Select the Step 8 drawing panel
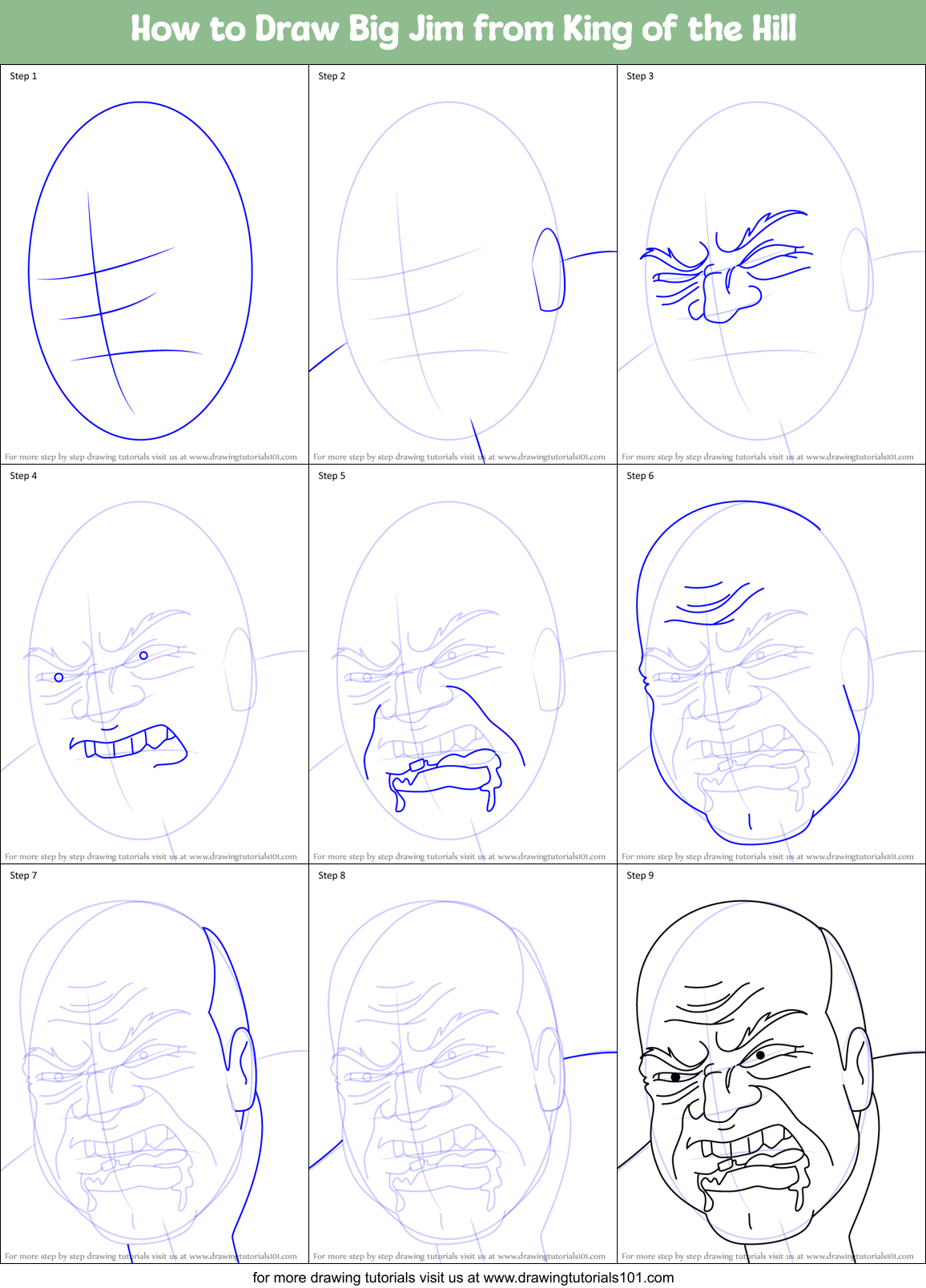This screenshot has width=926, height=1288. tap(463, 1064)
